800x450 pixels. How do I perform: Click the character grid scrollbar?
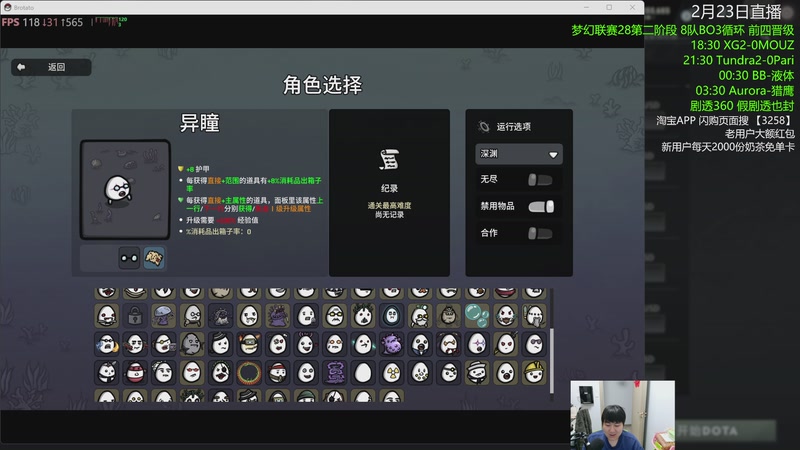coord(552,361)
